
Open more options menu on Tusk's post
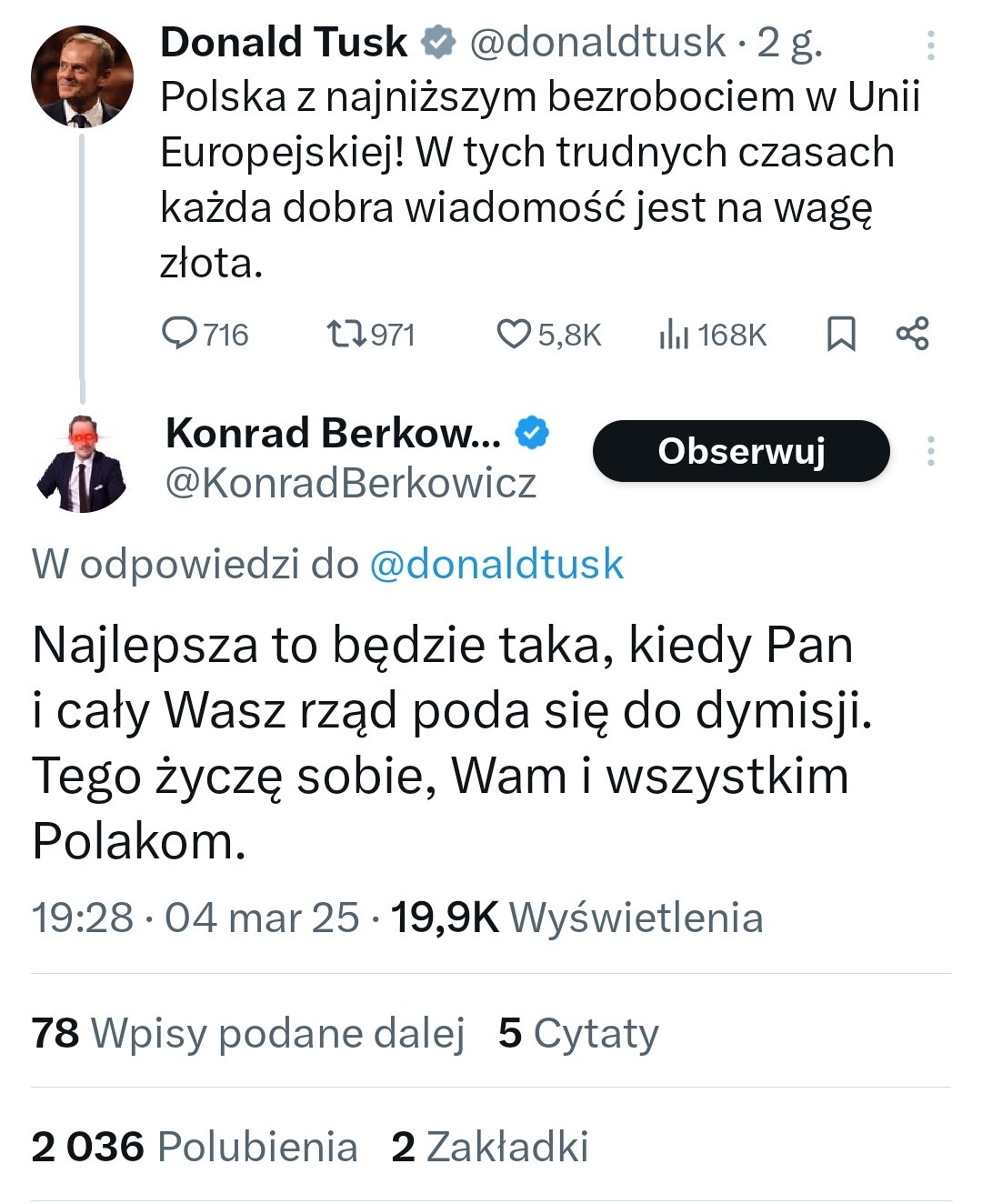pyautogui.click(x=930, y=45)
